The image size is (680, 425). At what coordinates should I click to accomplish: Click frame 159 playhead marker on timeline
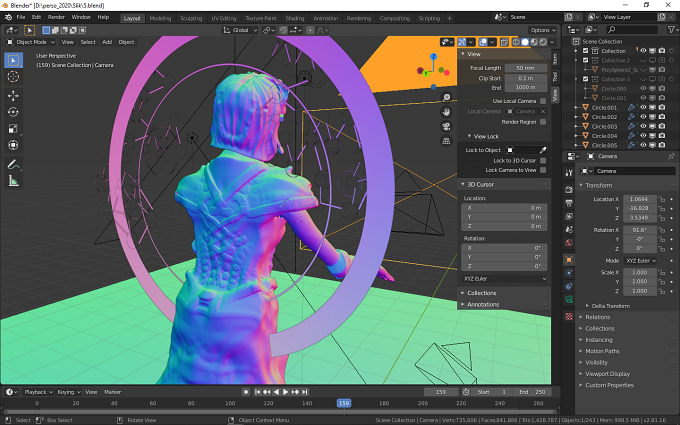(x=344, y=403)
